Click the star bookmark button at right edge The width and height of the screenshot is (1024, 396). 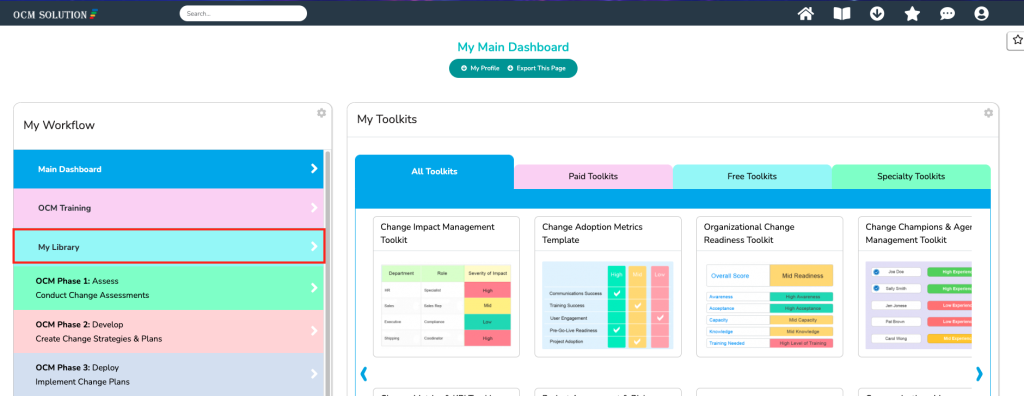[1016, 40]
